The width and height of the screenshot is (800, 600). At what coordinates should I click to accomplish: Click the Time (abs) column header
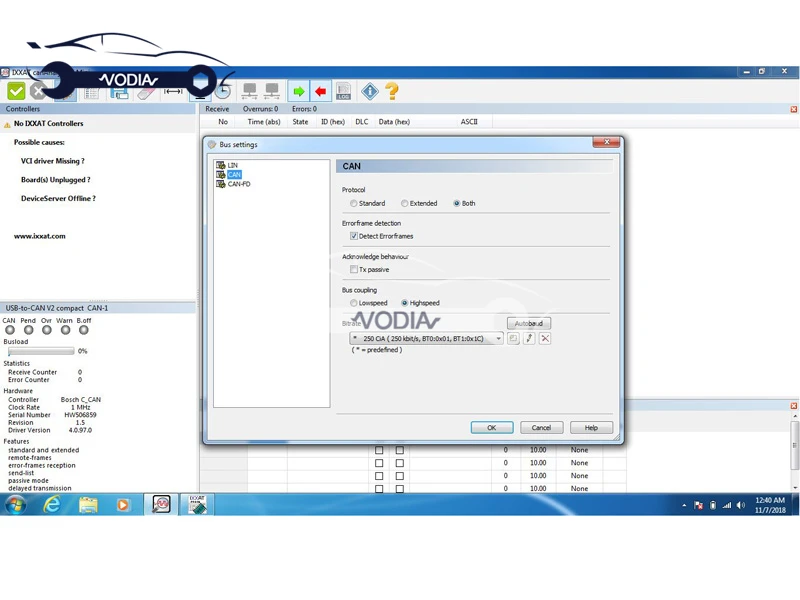coord(264,122)
